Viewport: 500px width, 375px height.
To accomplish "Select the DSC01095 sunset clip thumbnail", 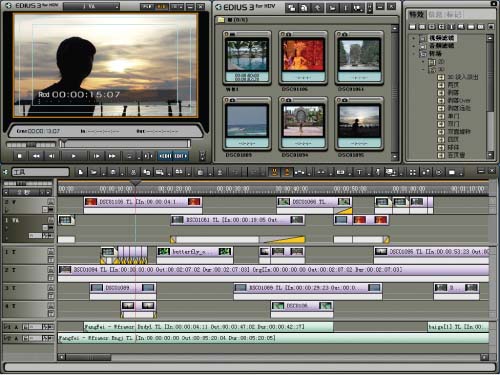I will [x=359, y=123].
